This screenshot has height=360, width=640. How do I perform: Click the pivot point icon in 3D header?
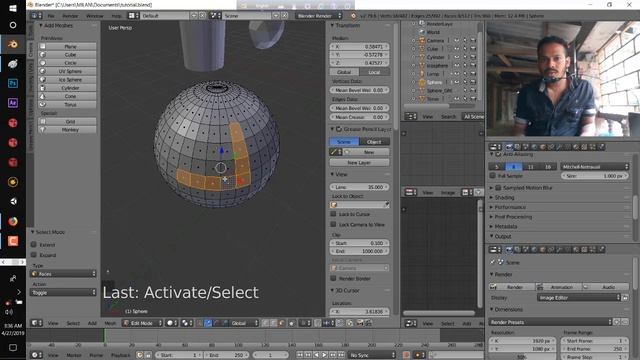[x=187, y=323]
